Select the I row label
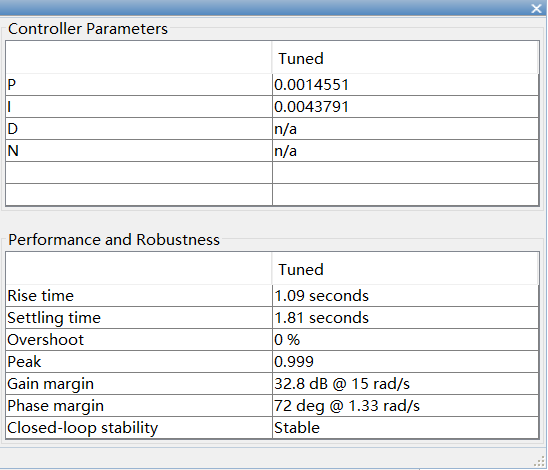The height and width of the screenshot is (470, 548). pyautogui.click(x=139, y=107)
